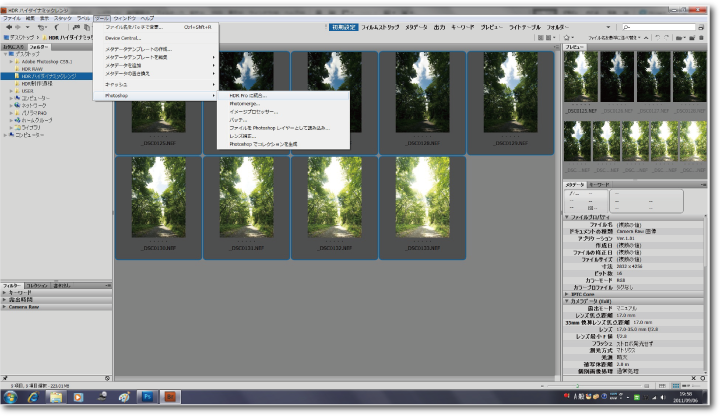720x416 pixels.
Task: Click the star rating filter icon
Action: [566, 37]
